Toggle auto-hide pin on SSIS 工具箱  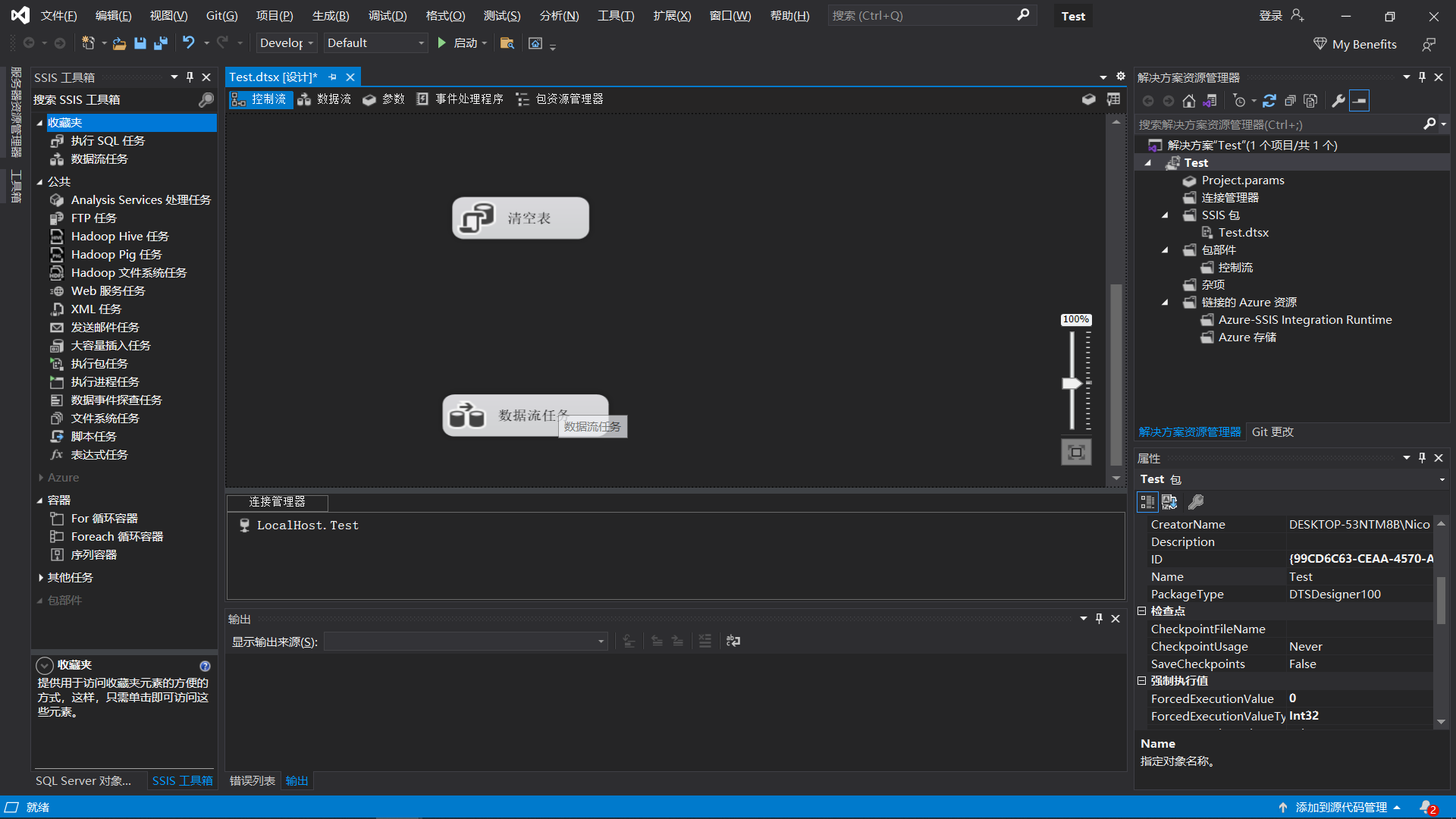tap(190, 77)
